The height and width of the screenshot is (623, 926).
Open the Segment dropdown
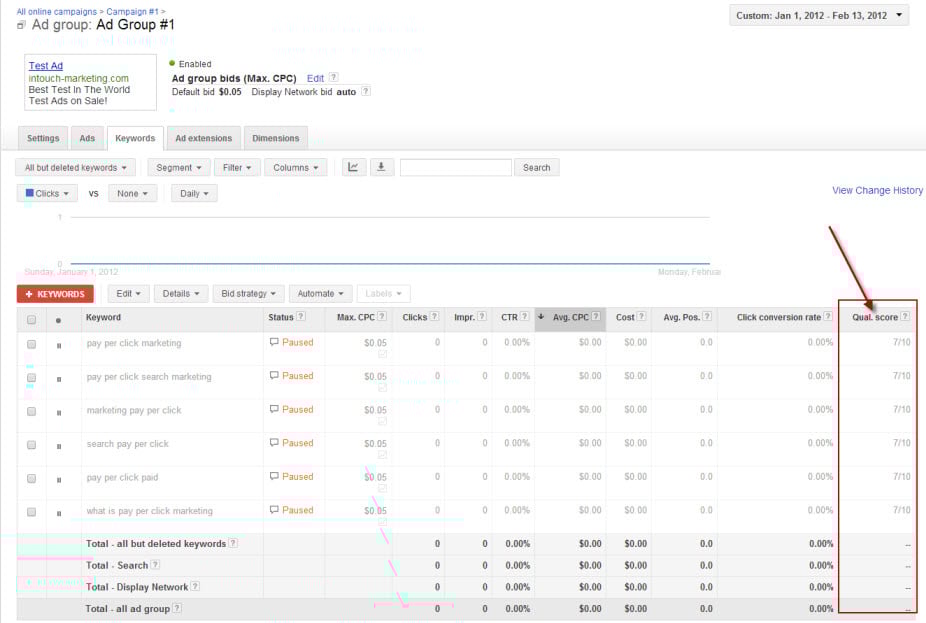point(178,167)
